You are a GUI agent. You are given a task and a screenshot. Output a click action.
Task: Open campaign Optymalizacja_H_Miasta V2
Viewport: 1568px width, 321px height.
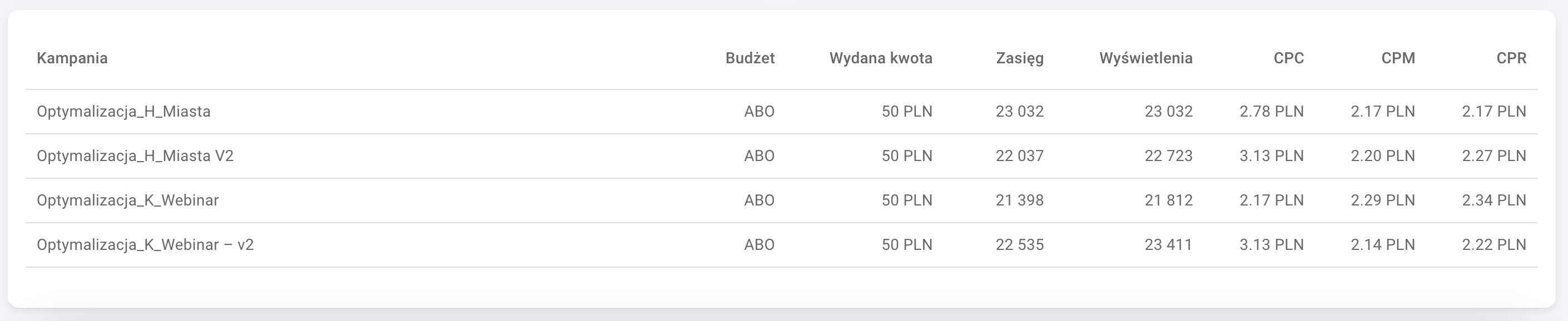[135, 156]
